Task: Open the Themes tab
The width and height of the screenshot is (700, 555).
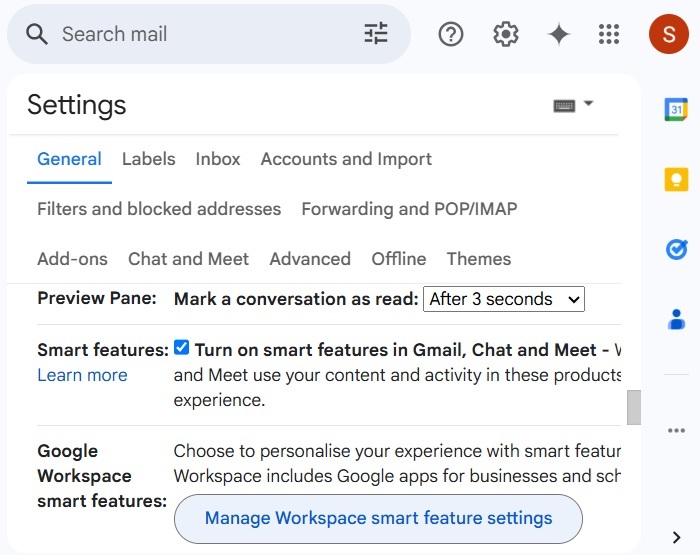Action: tap(479, 259)
